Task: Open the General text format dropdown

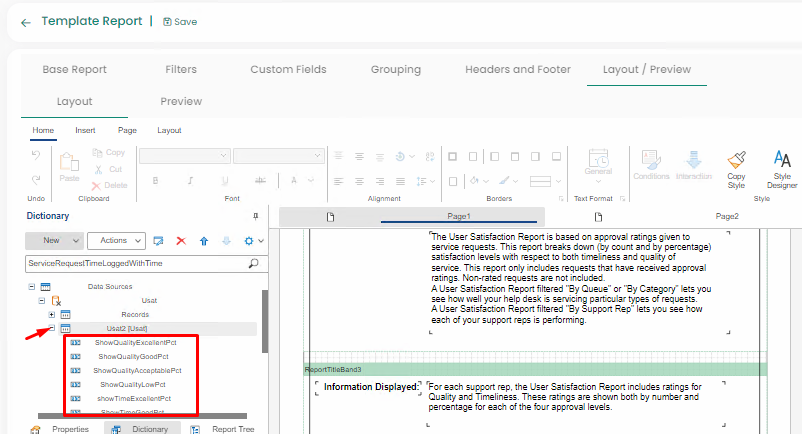Action: click(598, 167)
